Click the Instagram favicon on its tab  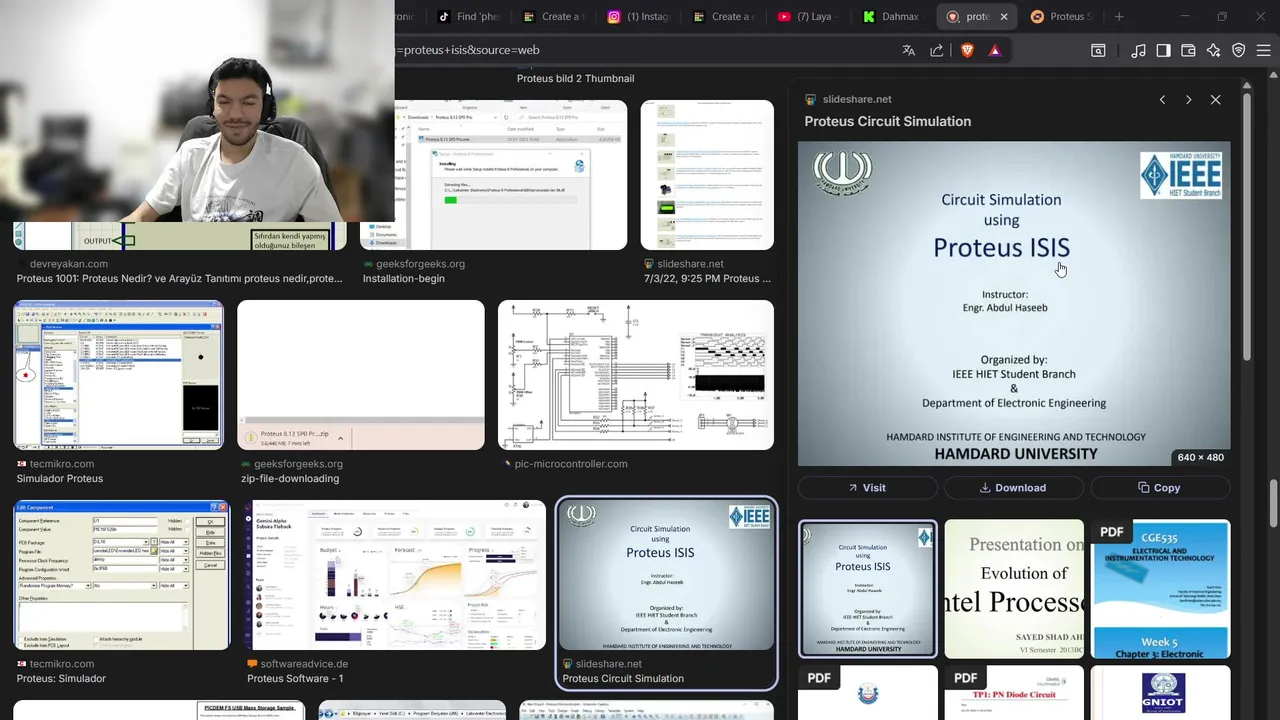614,16
